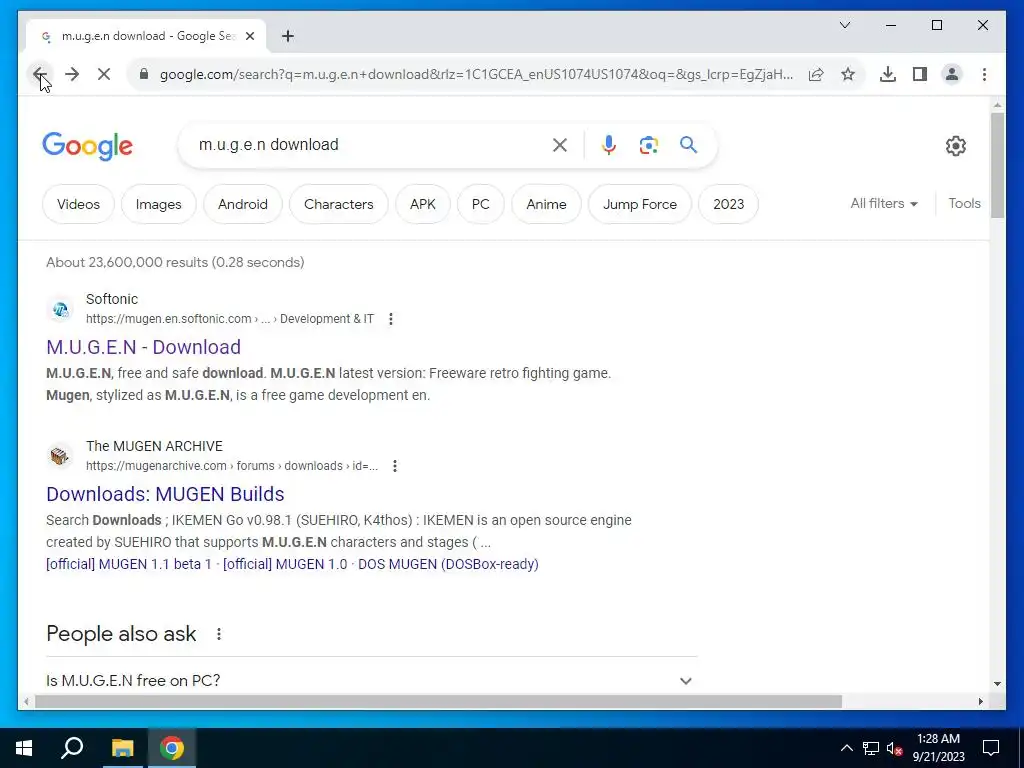The height and width of the screenshot is (768, 1024).
Task: Click the horizontal scrollbar right arrow
Action: [x=981, y=701]
